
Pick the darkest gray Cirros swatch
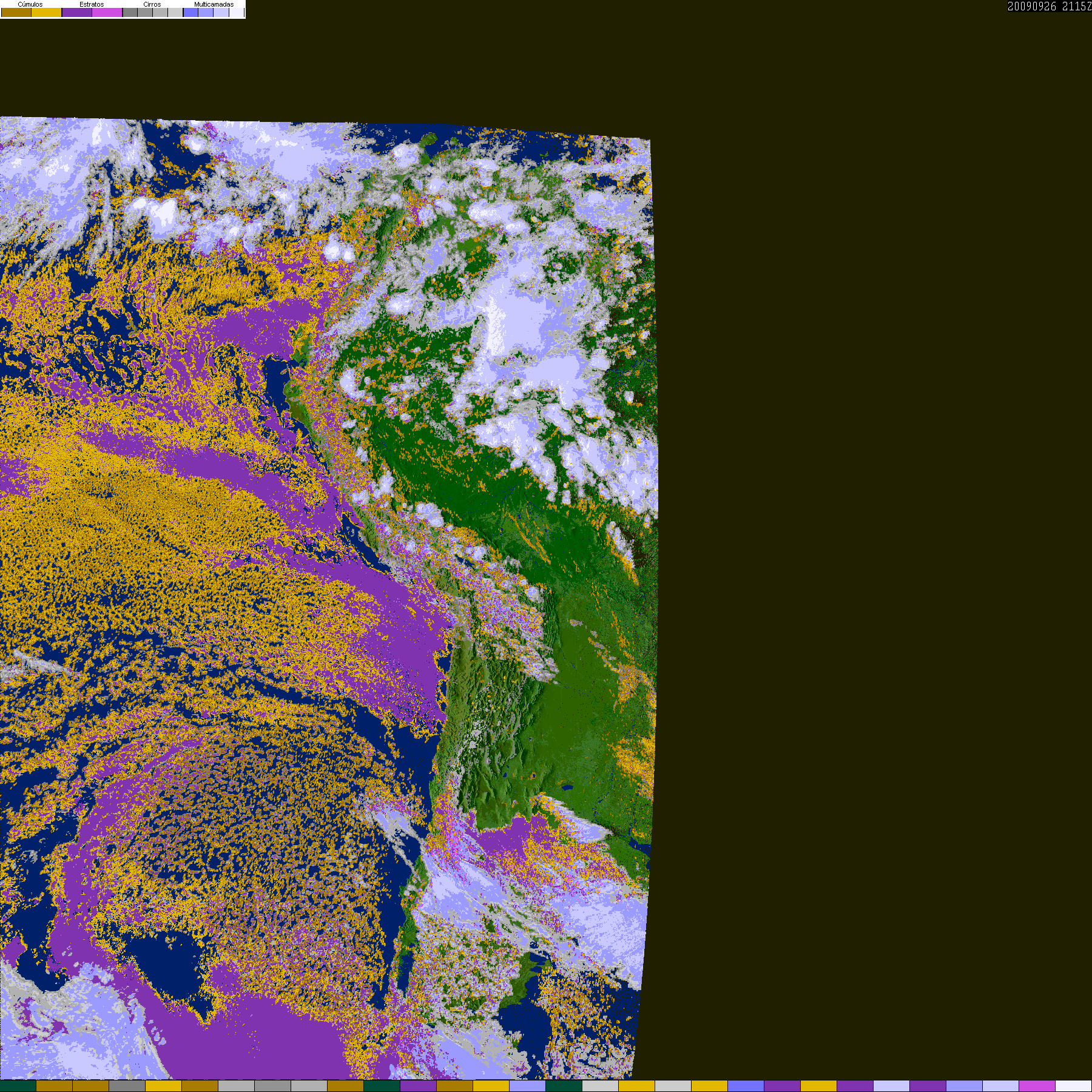point(130,12)
